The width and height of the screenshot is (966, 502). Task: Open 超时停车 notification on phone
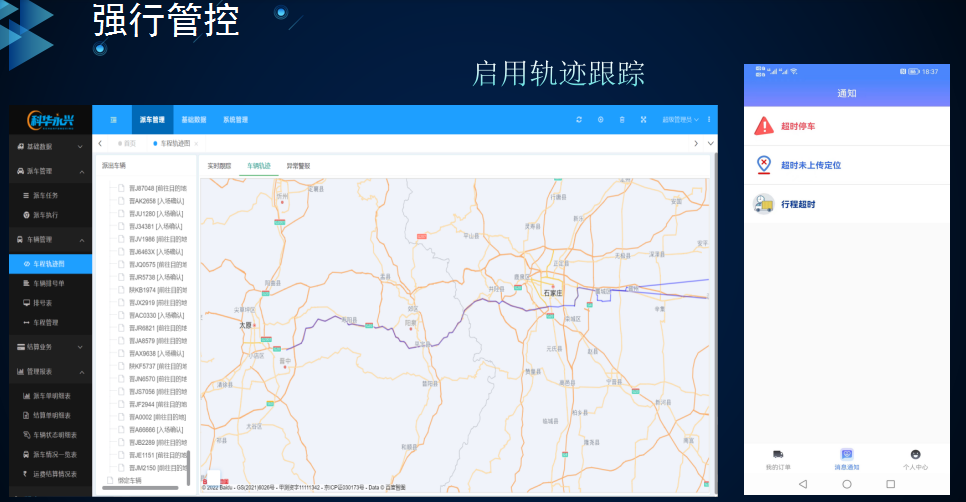[846, 126]
